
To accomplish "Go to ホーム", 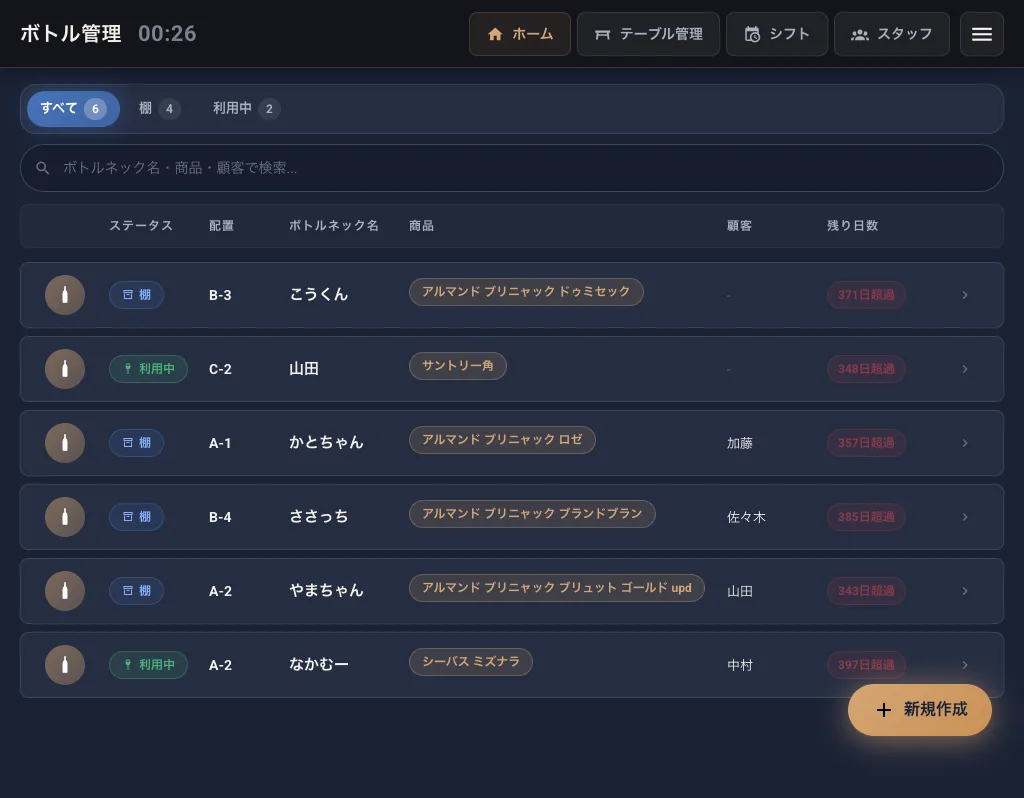I will pos(520,34).
